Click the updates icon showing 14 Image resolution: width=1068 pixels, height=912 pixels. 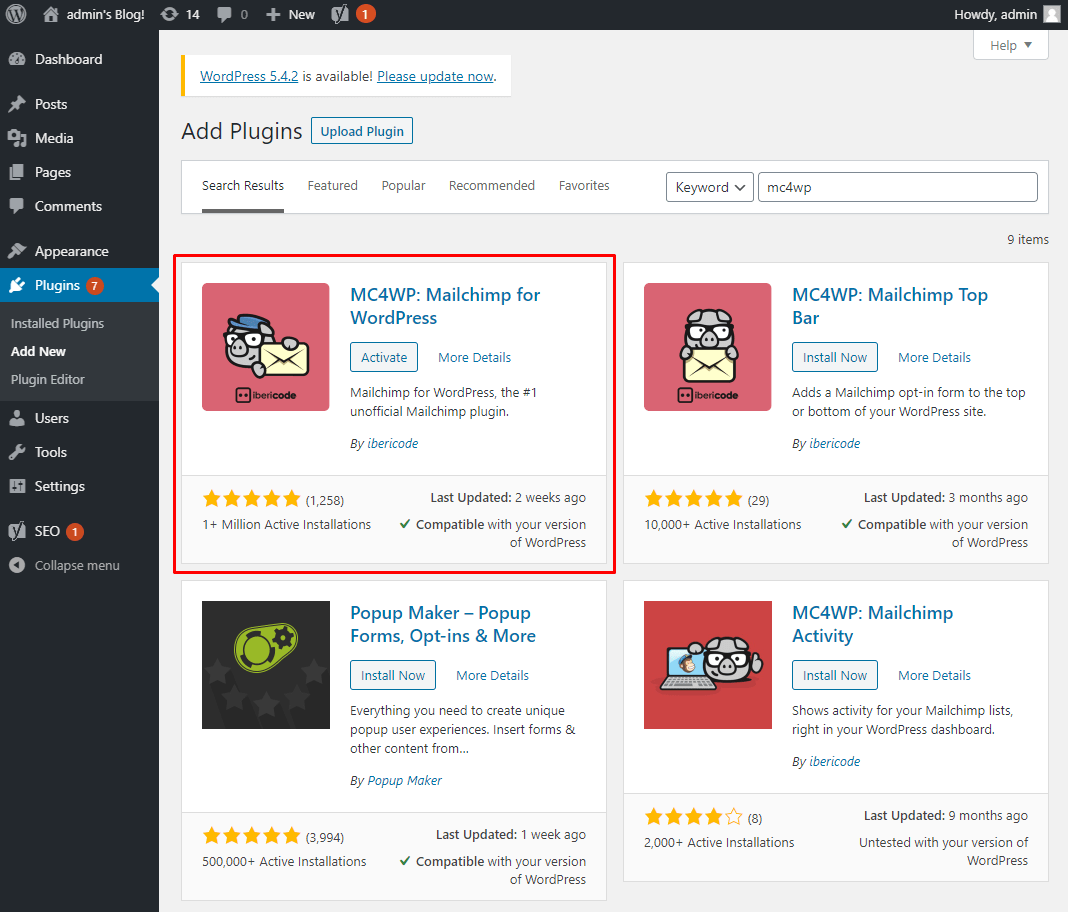click(x=169, y=14)
